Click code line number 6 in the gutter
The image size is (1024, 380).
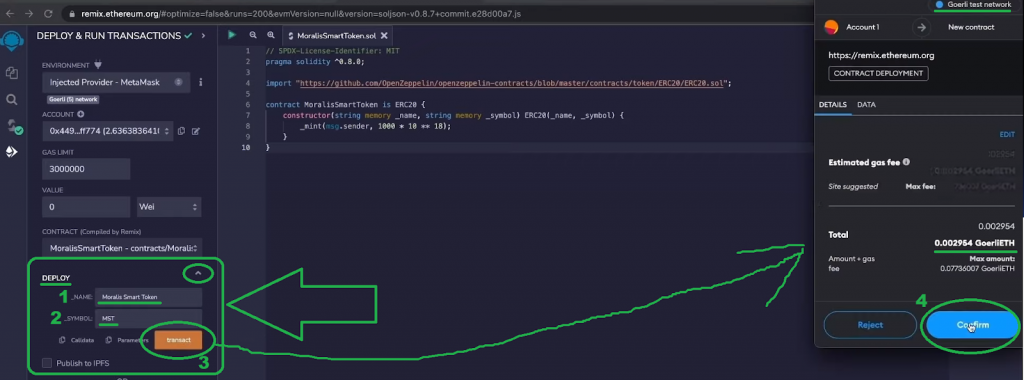pos(248,104)
